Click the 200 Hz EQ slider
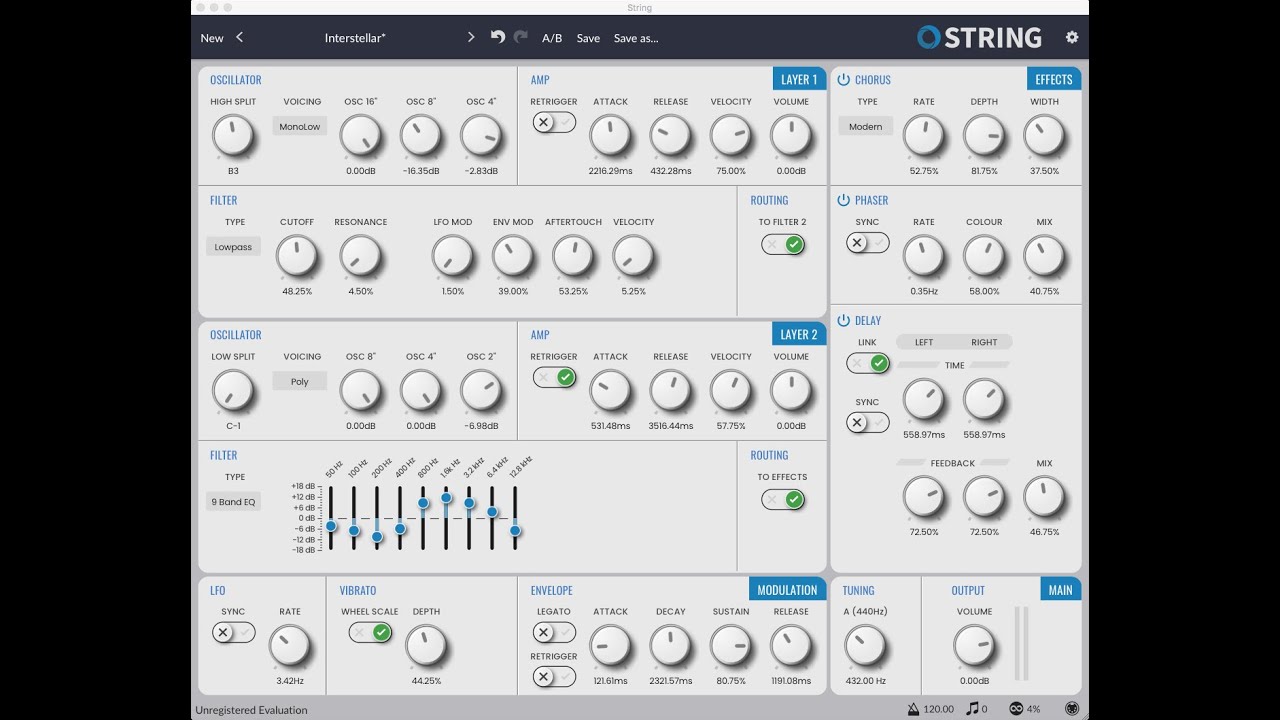Viewport: 1280px width, 720px height. tap(377, 518)
